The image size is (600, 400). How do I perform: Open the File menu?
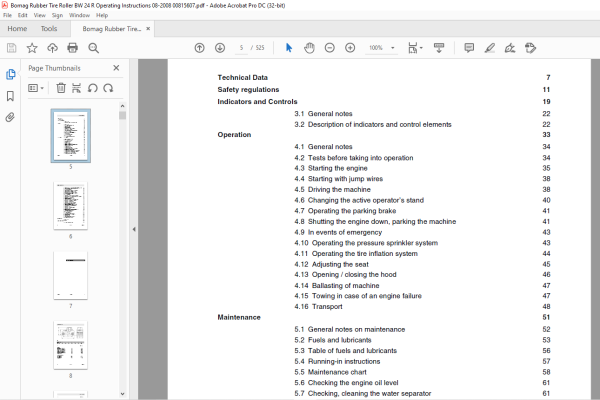(x=7, y=15)
